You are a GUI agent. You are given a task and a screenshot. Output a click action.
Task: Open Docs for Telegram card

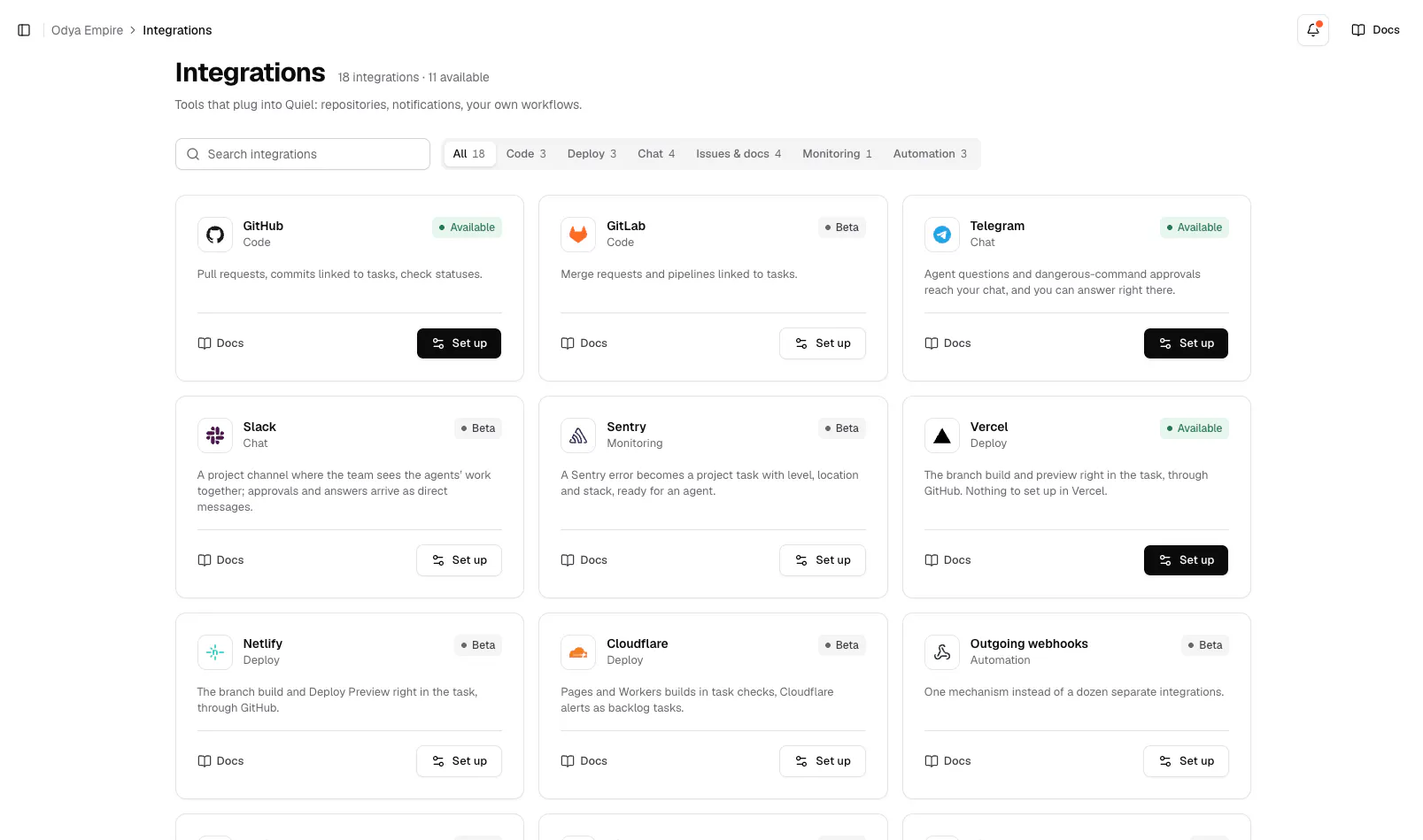tap(947, 343)
